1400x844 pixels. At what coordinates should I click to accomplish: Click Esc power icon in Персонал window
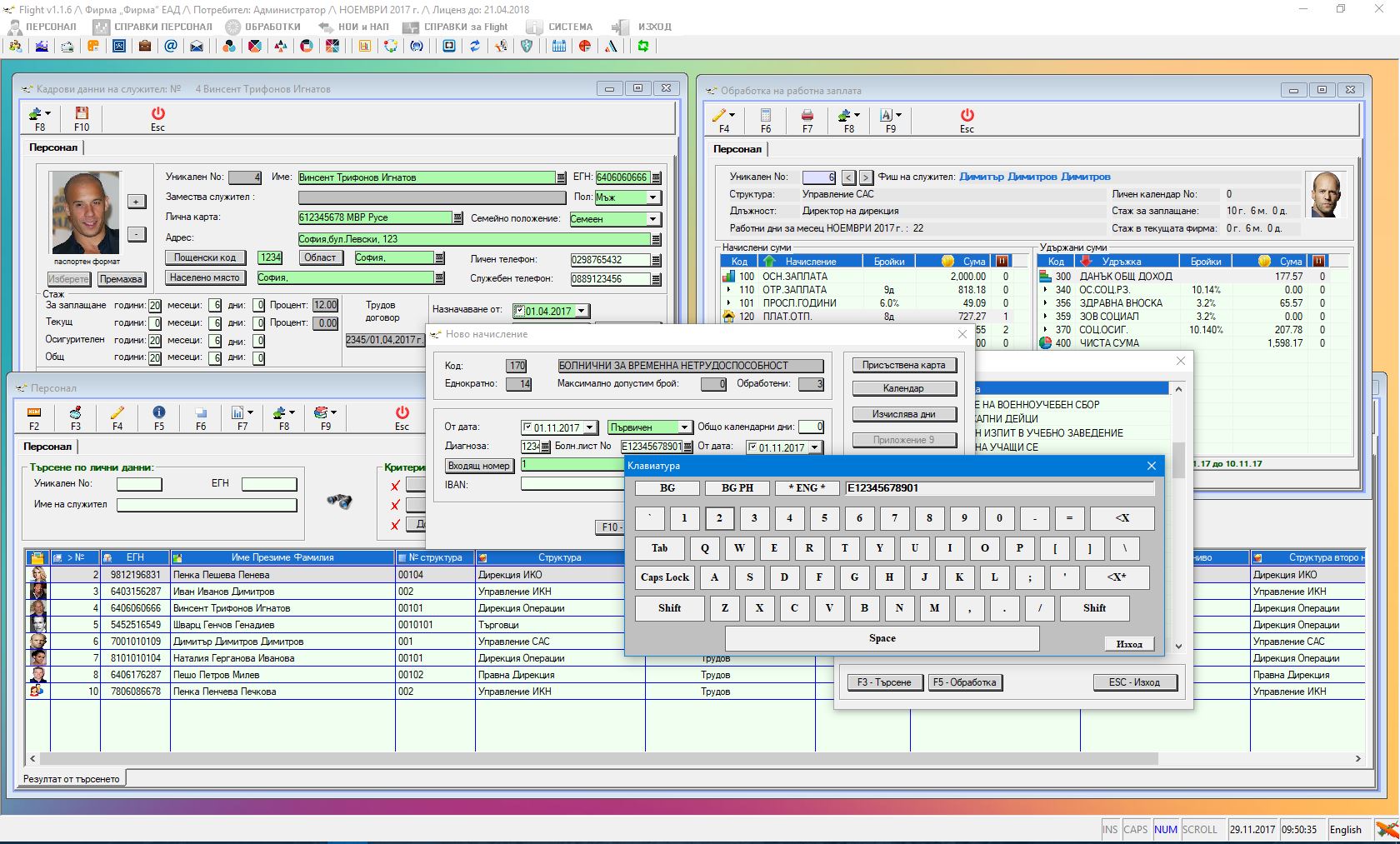[402, 417]
